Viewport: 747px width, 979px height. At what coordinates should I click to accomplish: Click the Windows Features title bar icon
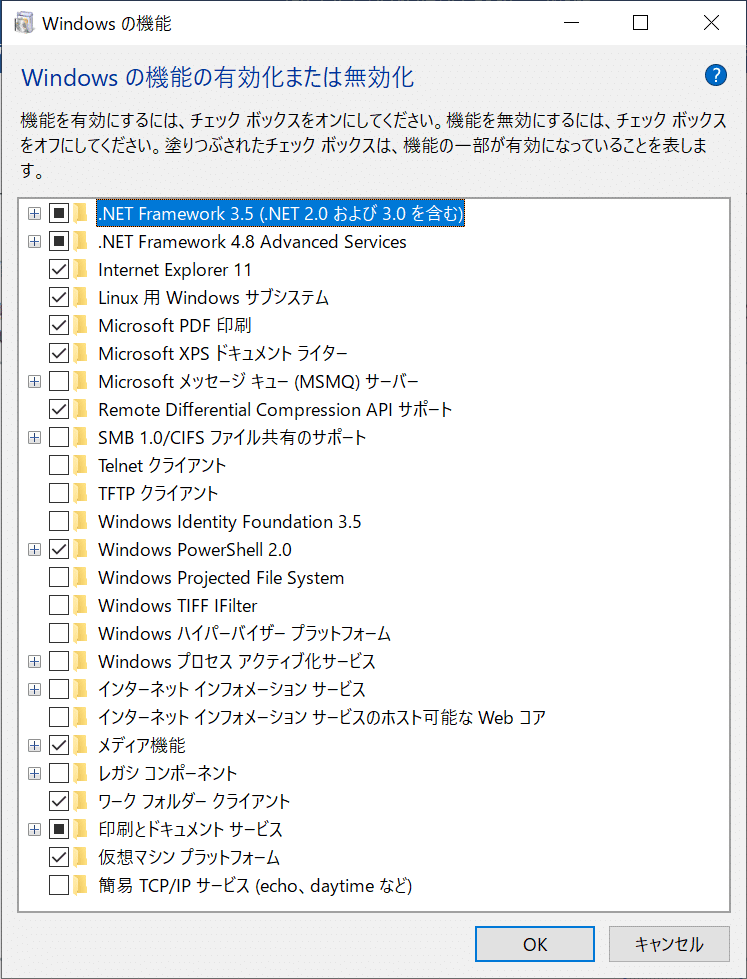pyautogui.click(x=24, y=23)
